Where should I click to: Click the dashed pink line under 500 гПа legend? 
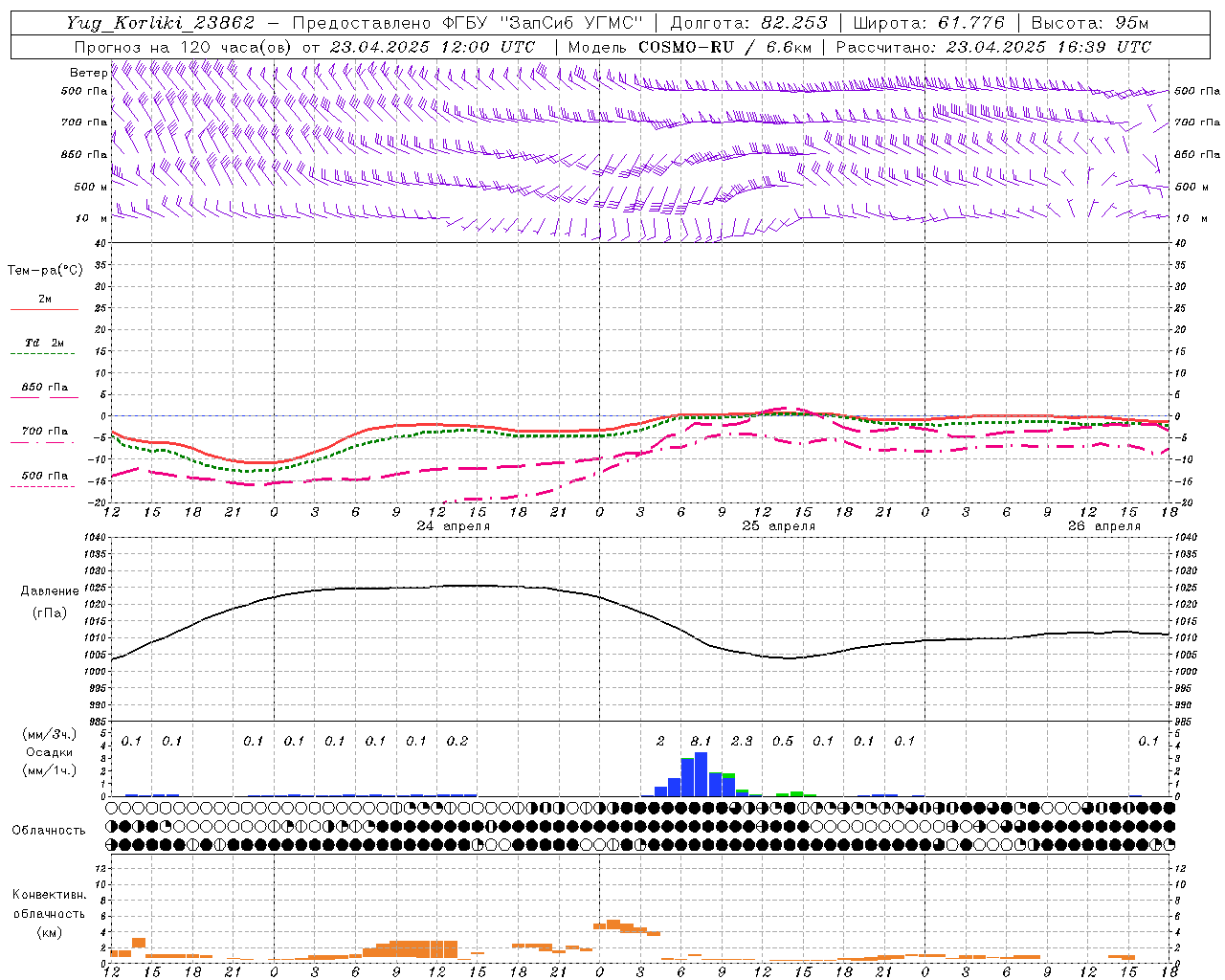click(44, 486)
